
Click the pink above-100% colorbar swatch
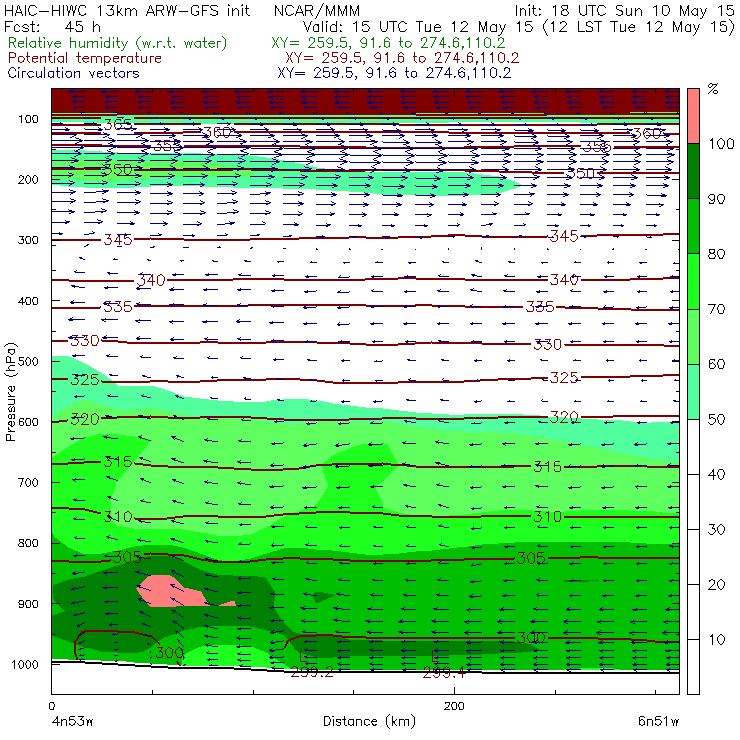coord(693,116)
